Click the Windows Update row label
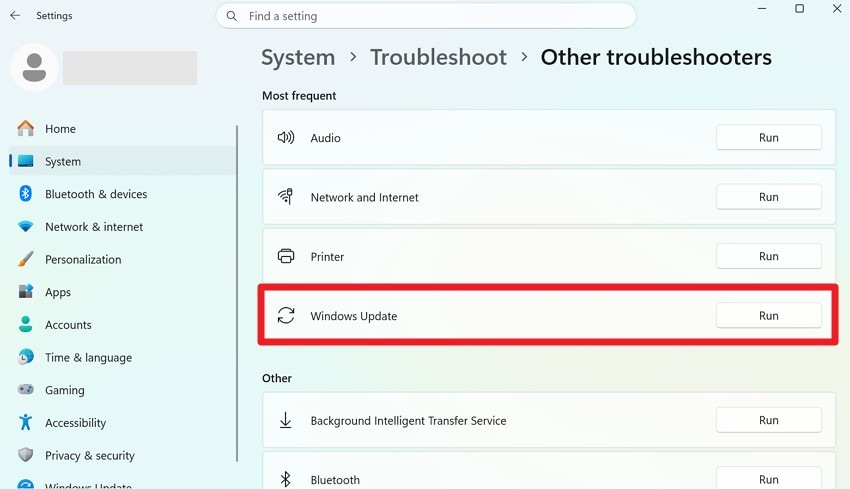This screenshot has height=489, width=850. pos(353,316)
